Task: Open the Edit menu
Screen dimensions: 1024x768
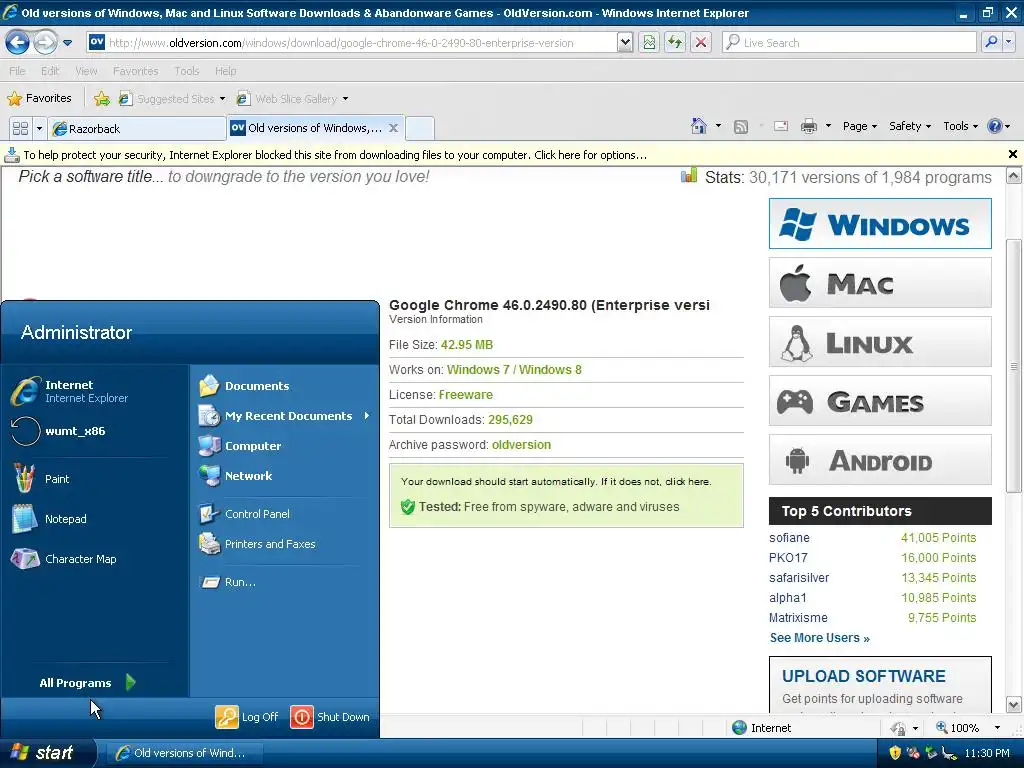Action: tap(50, 71)
